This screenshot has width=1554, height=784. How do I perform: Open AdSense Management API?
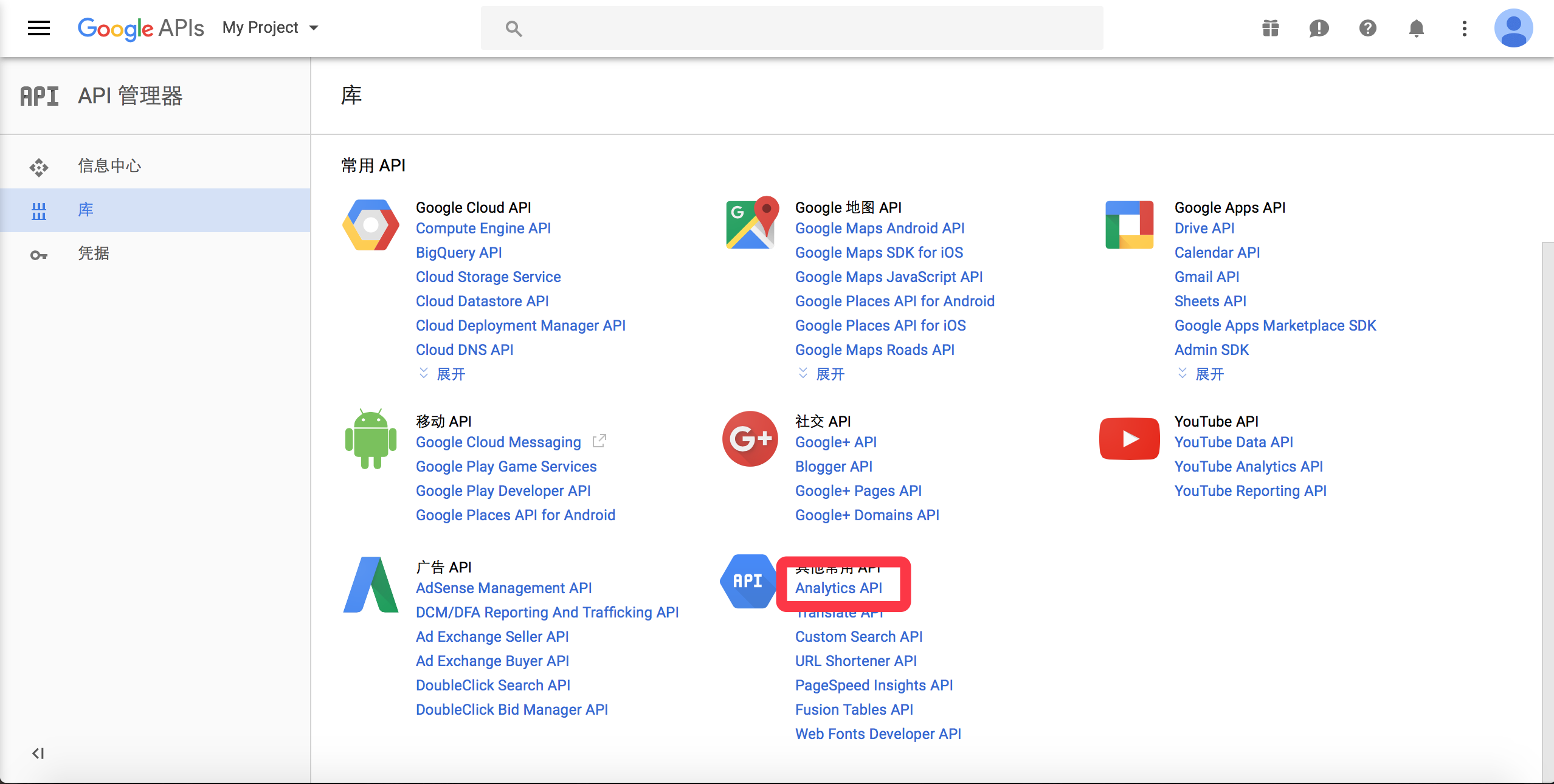click(504, 588)
